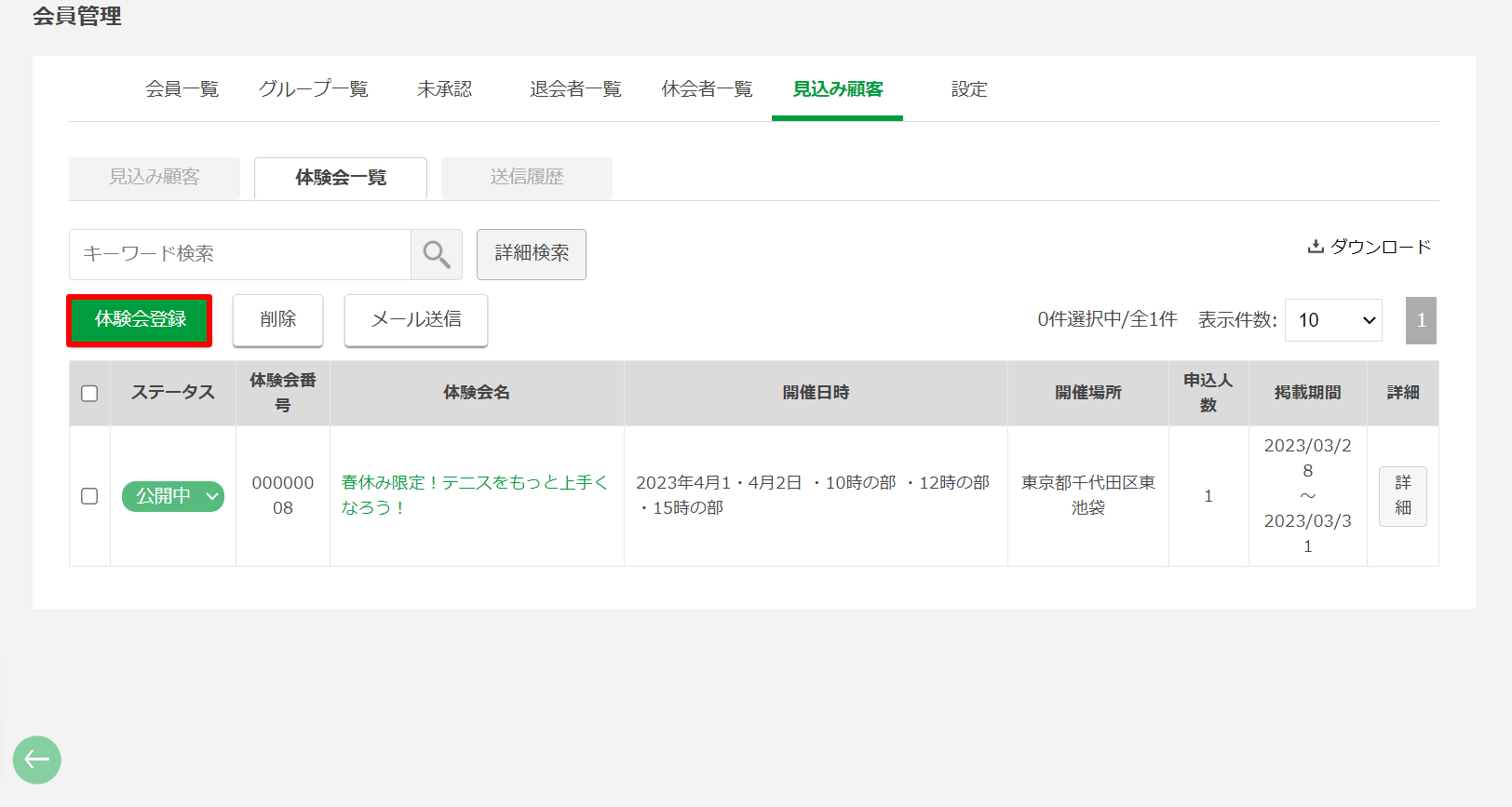
Task: Click the 詳細 button in the event row
Action: click(1403, 496)
